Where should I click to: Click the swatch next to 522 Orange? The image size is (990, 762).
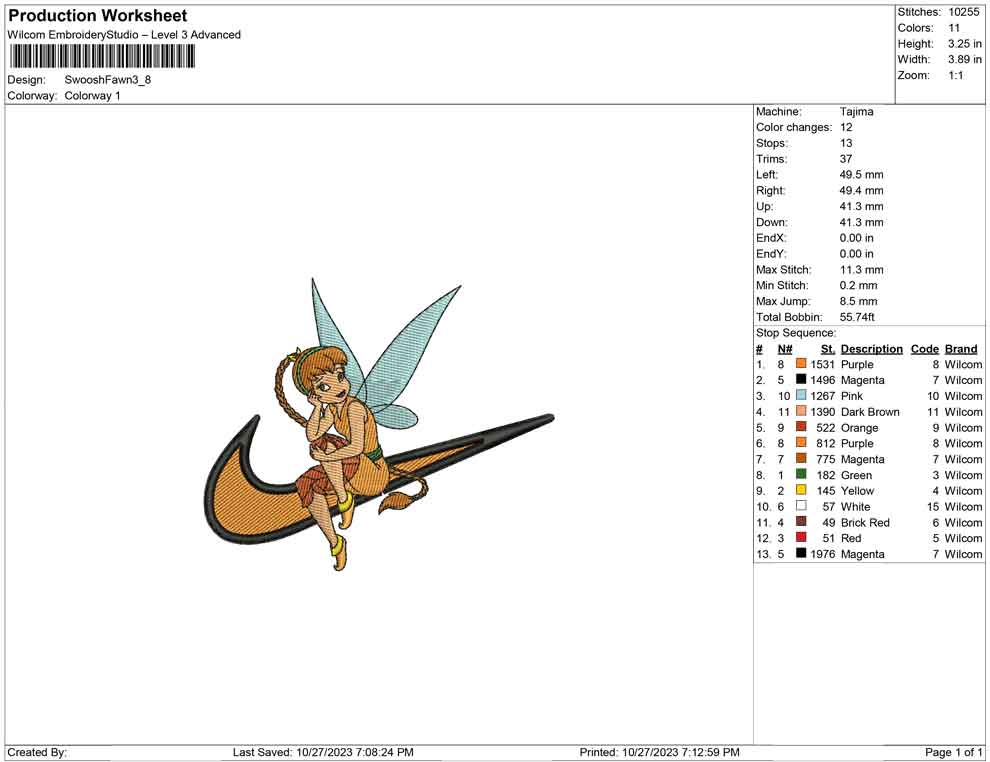point(801,427)
